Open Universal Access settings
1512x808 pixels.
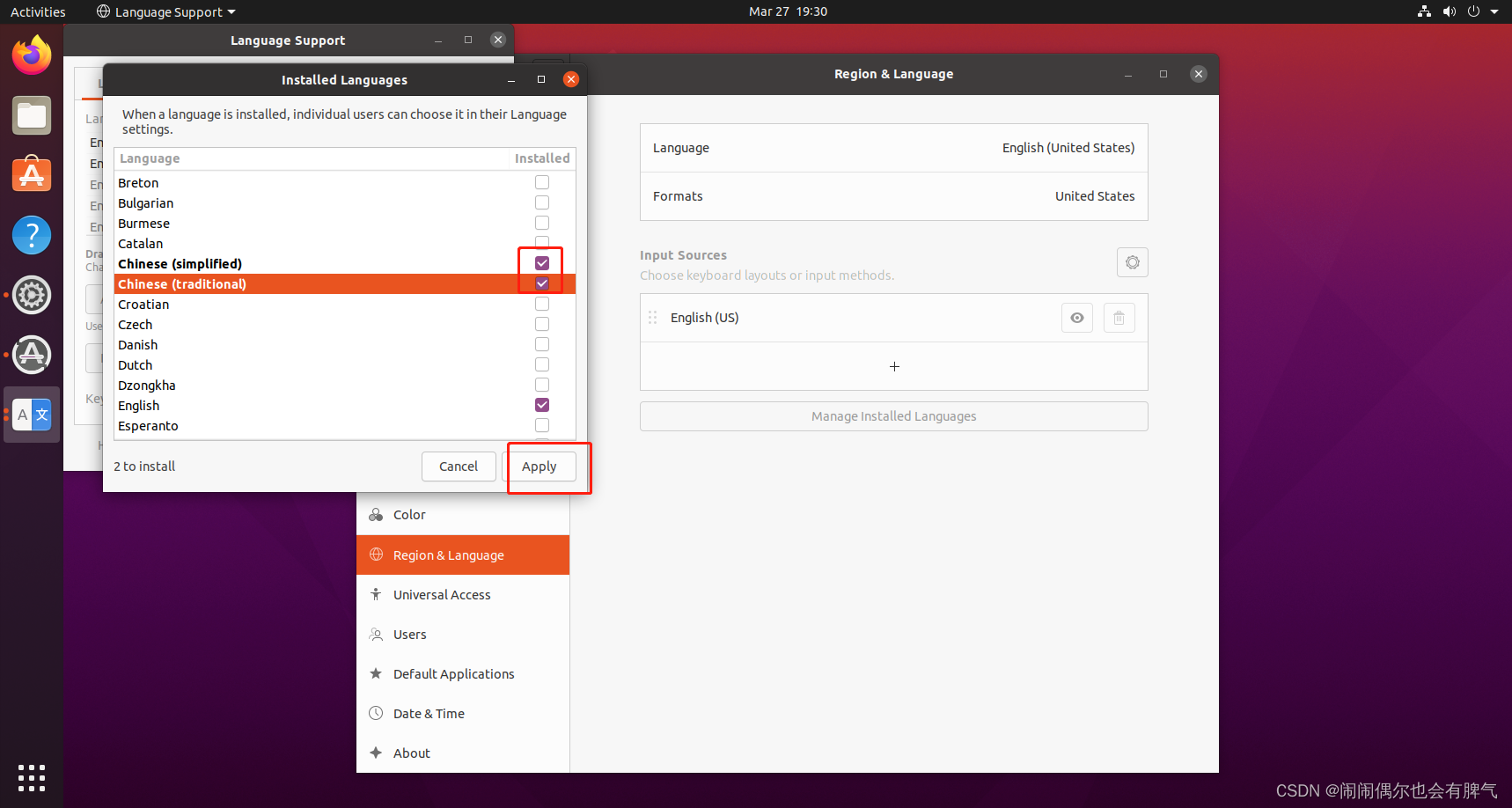463,595
